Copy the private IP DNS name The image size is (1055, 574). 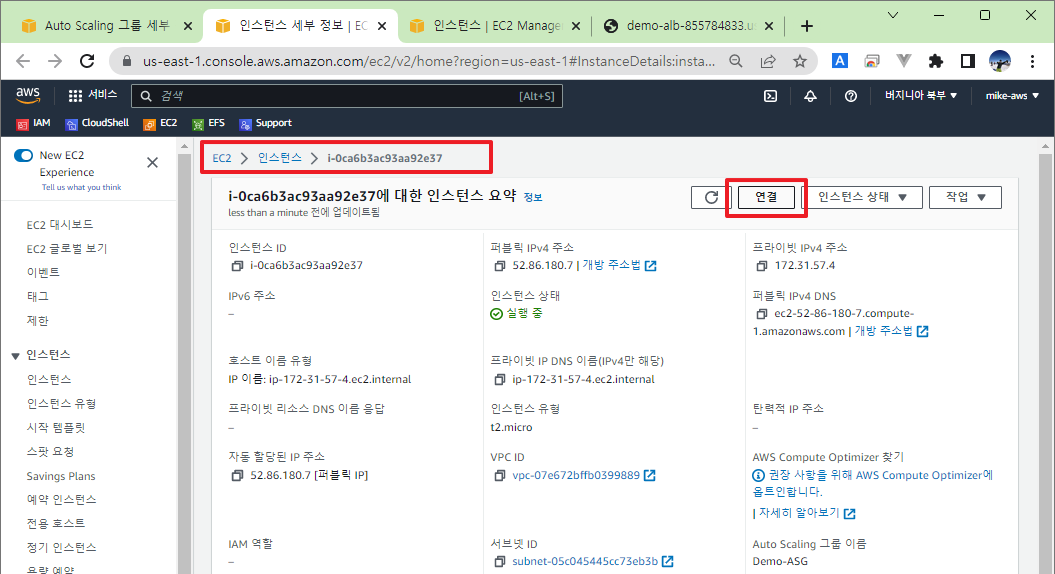499,380
